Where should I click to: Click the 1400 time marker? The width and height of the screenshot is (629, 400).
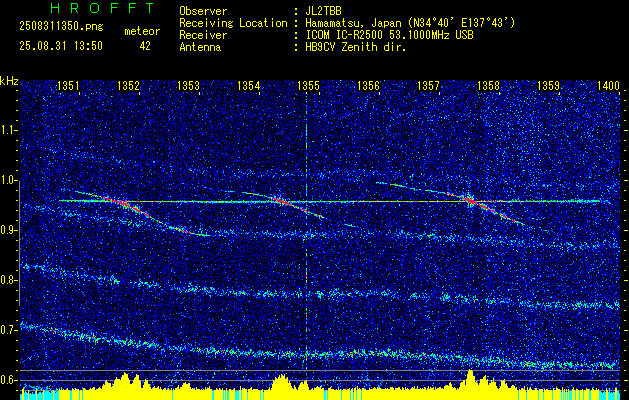point(609,85)
